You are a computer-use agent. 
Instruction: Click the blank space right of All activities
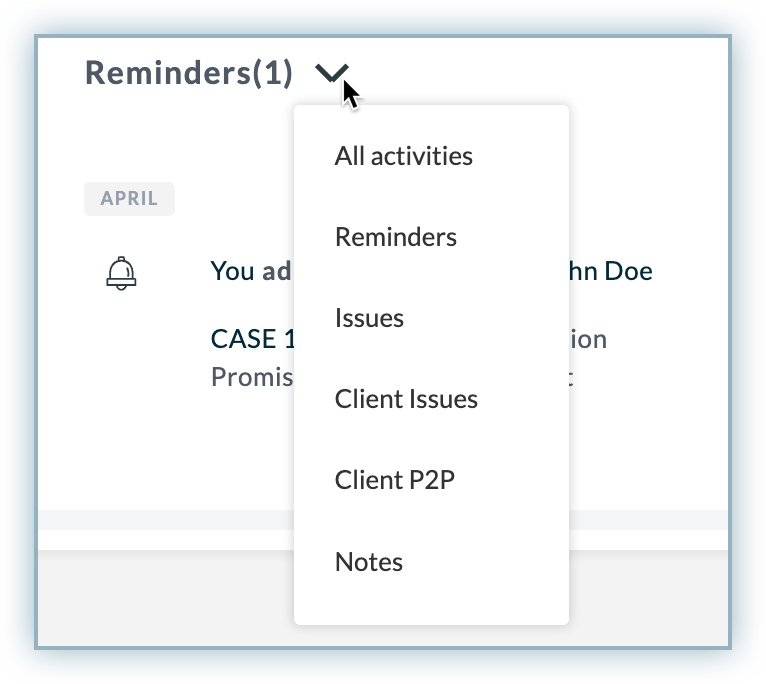point(520,156)
